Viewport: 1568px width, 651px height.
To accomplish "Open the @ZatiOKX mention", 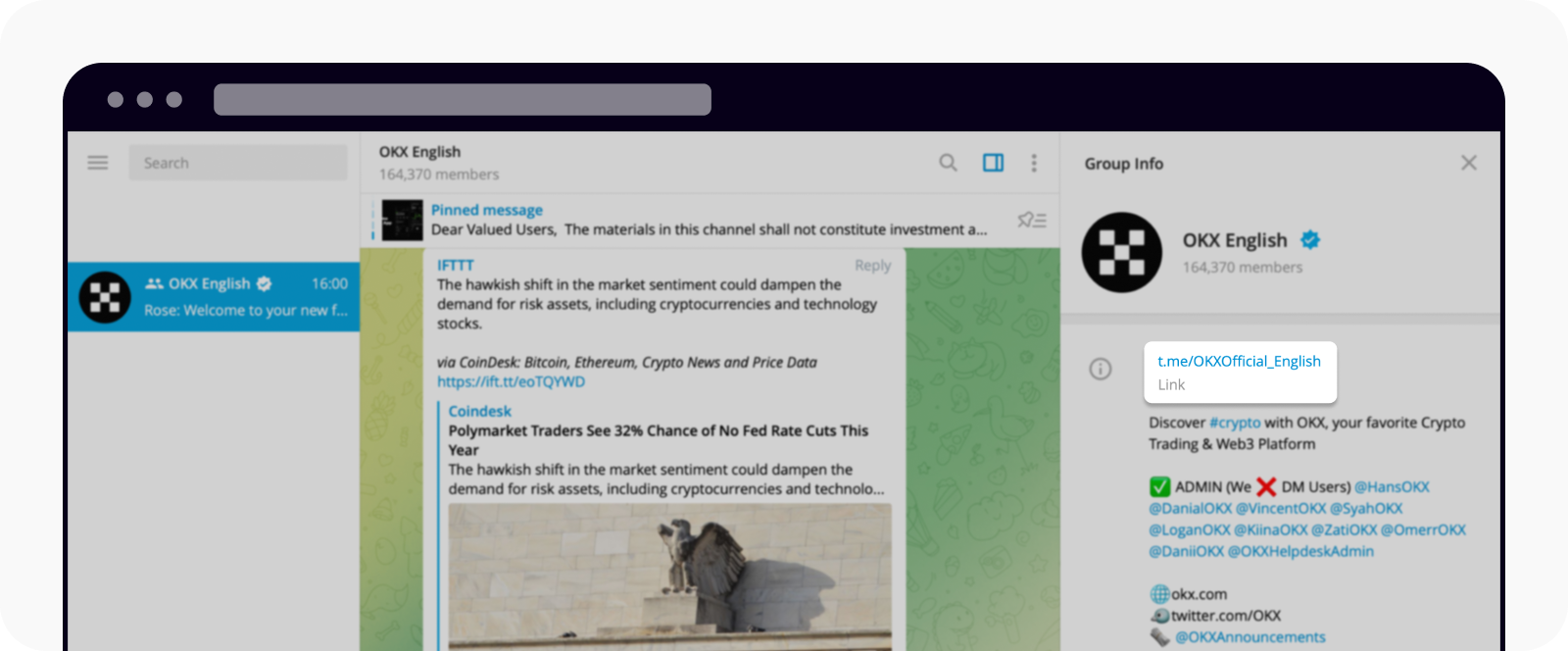I will [1344, 530].
